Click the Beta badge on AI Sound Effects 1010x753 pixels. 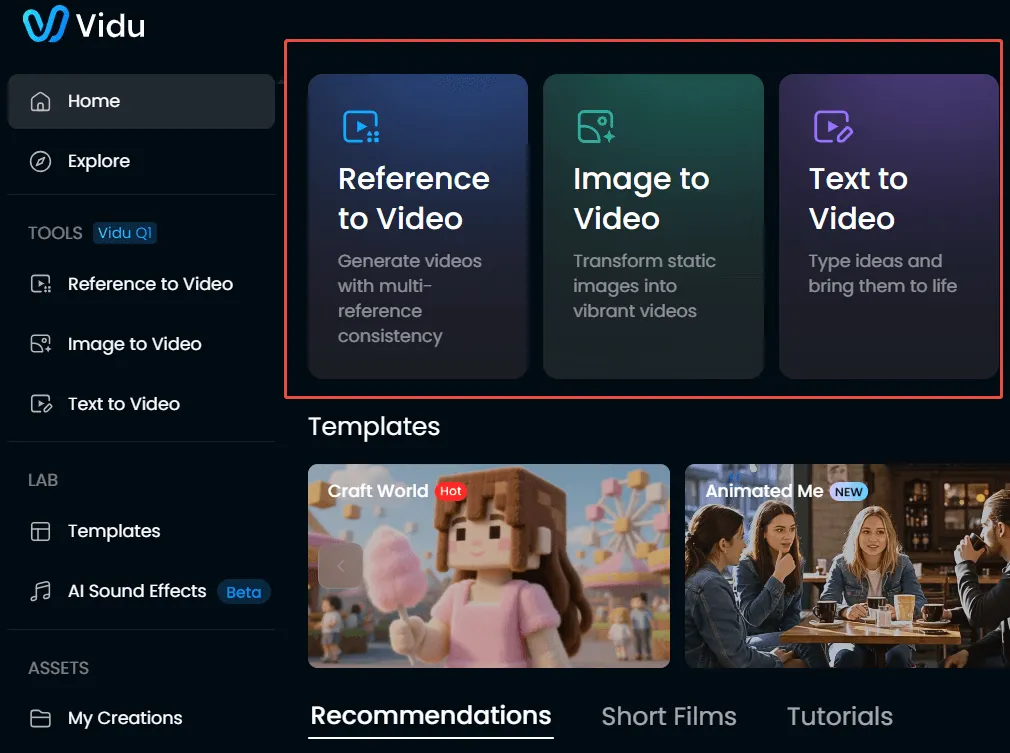coord(243,592)
